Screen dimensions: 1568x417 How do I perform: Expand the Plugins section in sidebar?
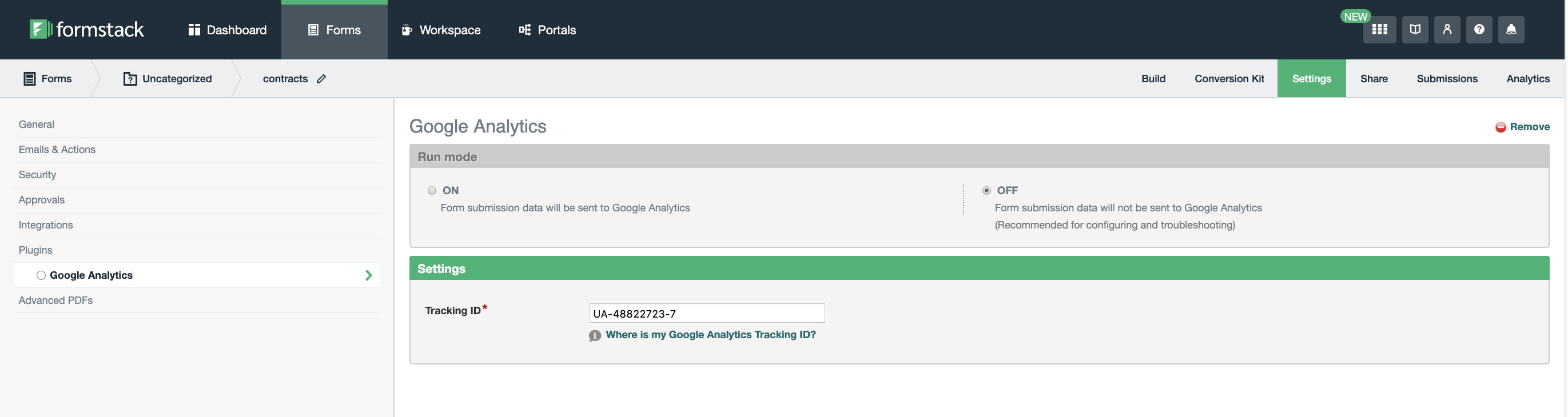pyautogui.click(x=35, y=250)
